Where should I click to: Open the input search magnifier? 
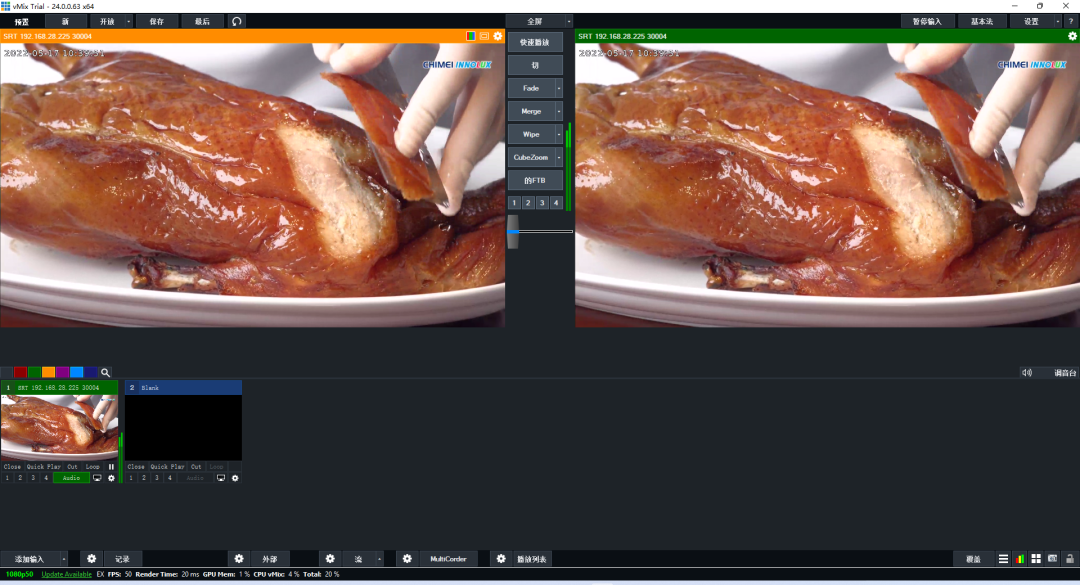[x=105, y=372]
